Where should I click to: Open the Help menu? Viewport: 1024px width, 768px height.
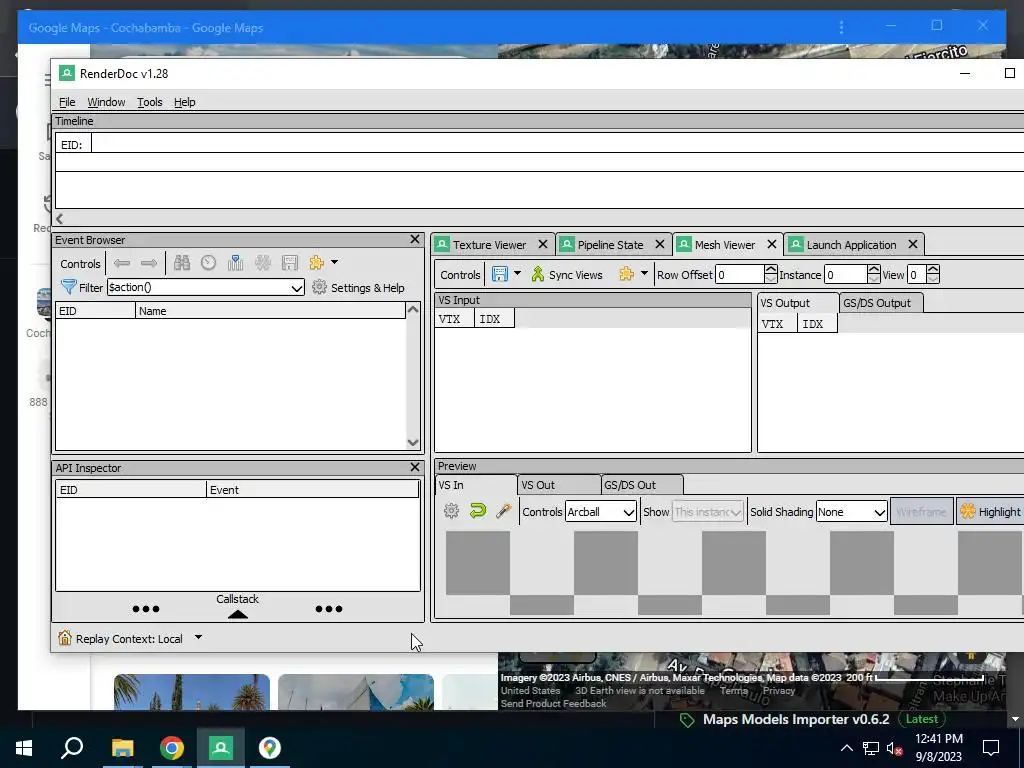[184, 102]
